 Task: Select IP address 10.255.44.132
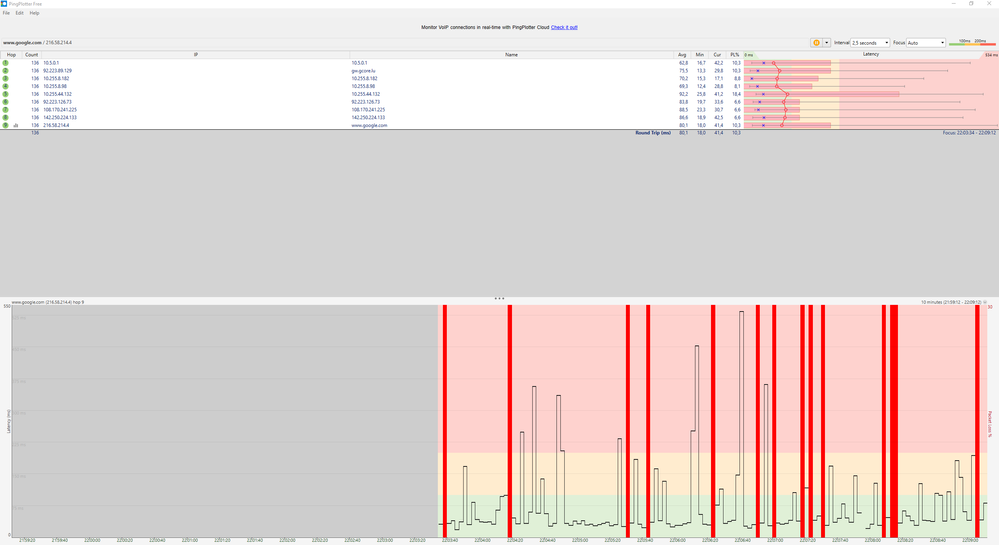pyautogui.click(x=57, y=94)
